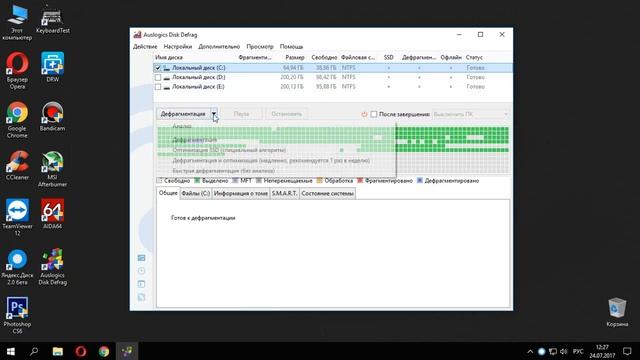Open taskbar search magnifier
The width and height of the screenshot is (640, 360).
(34, 351)
